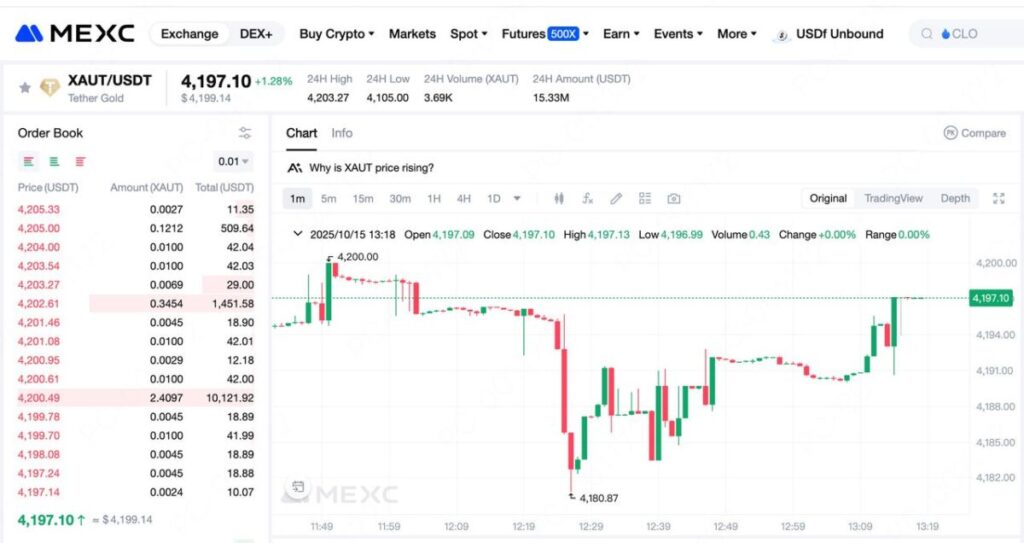Click the chart layout grid icon
Screen dimensions: 1024x543
click(x=645, y=198)
